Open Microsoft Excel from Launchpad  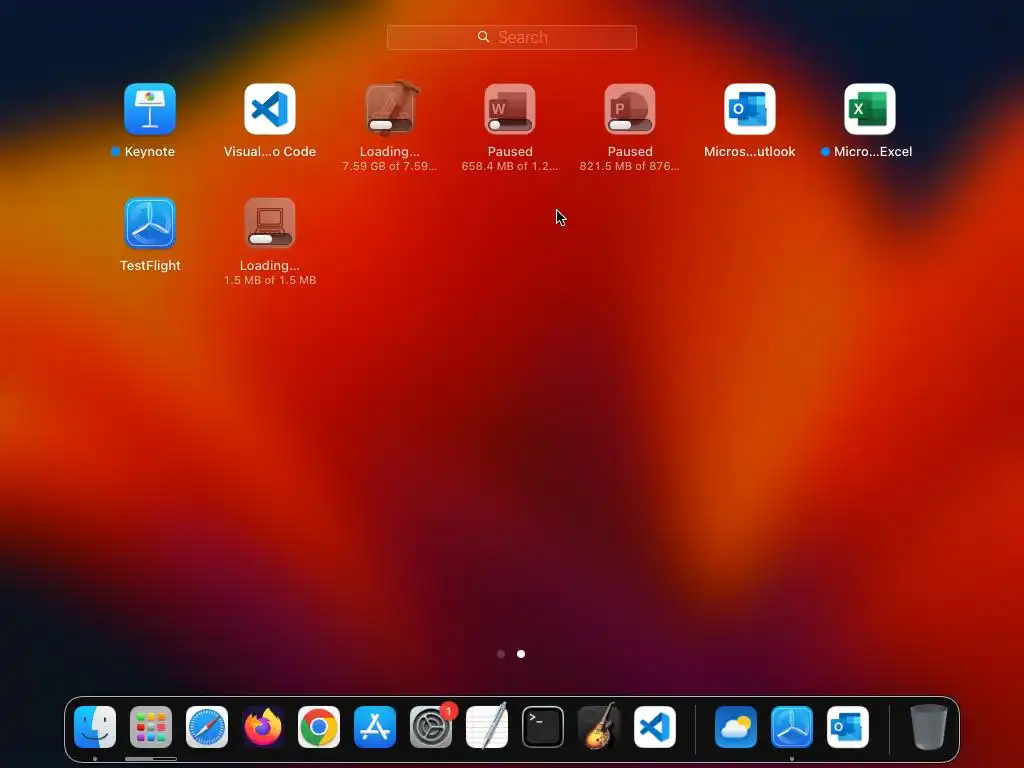870,109
